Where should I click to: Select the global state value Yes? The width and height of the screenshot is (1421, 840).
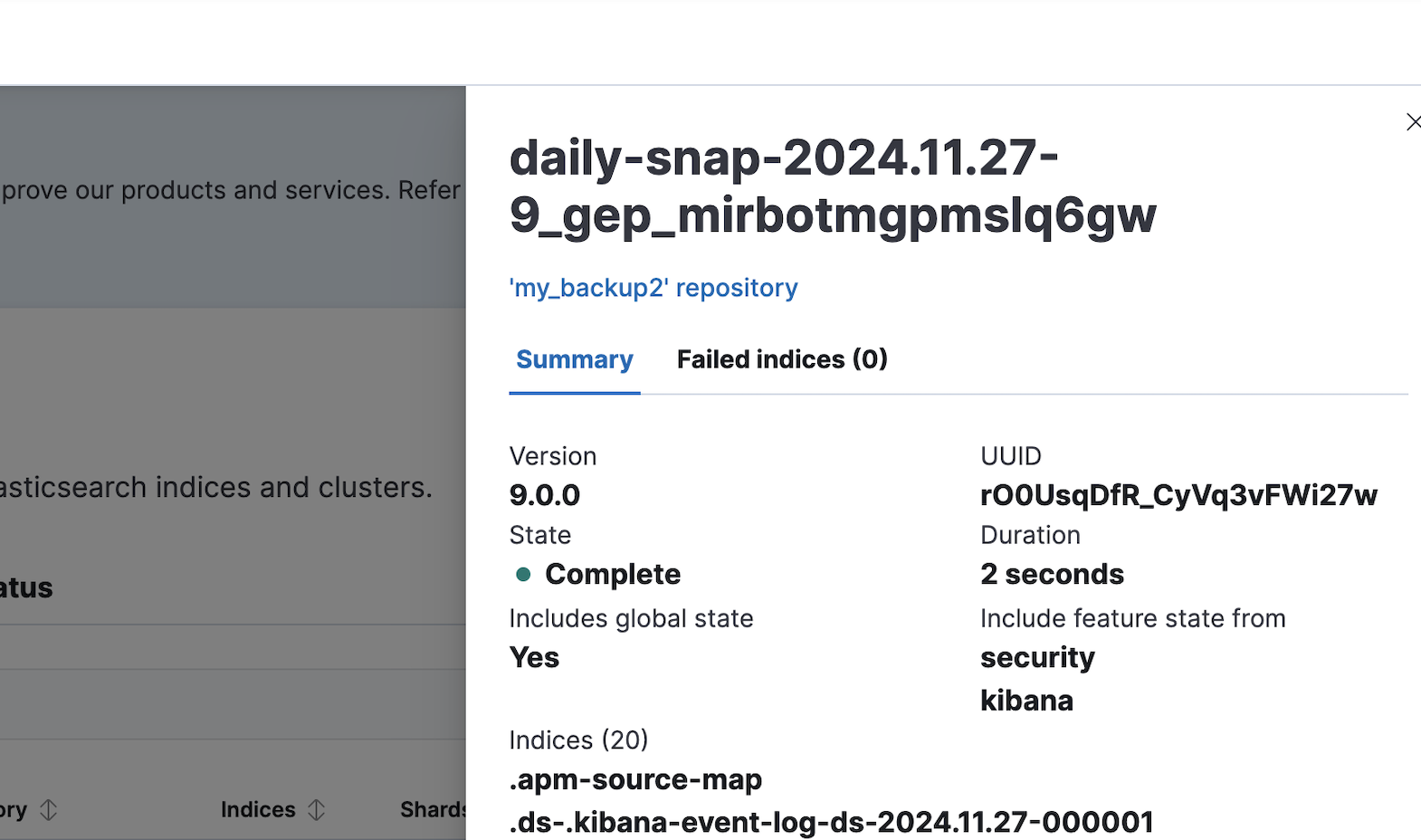[534, 657]
